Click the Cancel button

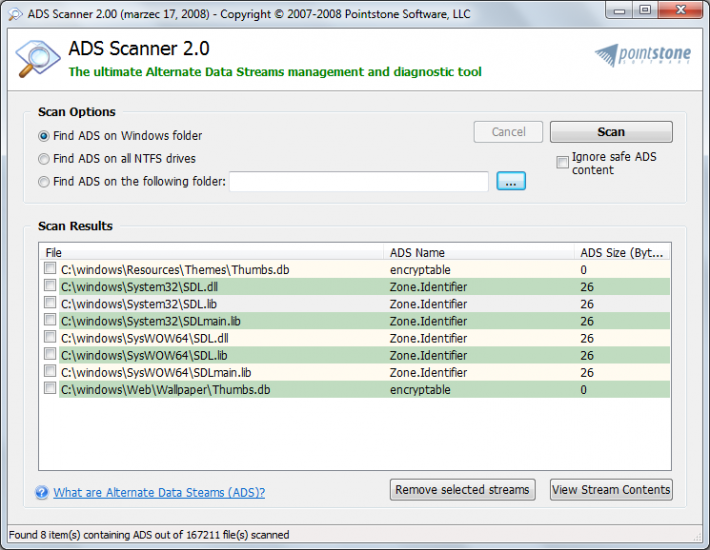tap(508, 132)
